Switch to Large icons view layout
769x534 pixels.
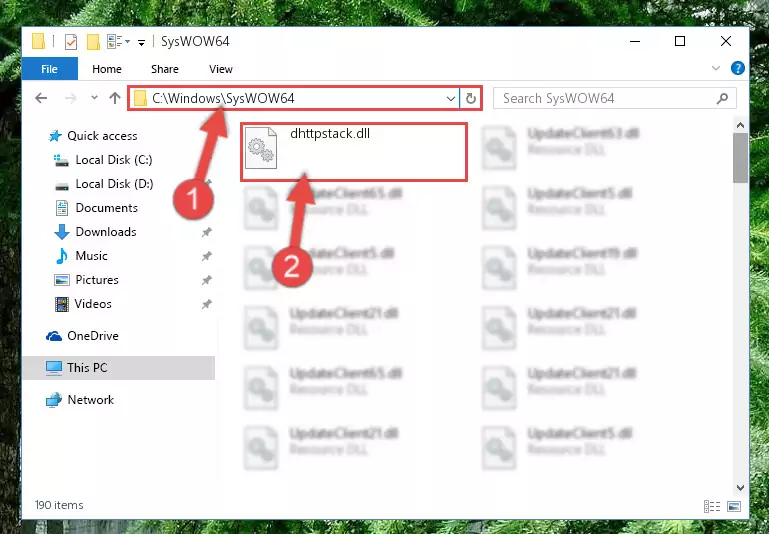[x=734, y=506]
